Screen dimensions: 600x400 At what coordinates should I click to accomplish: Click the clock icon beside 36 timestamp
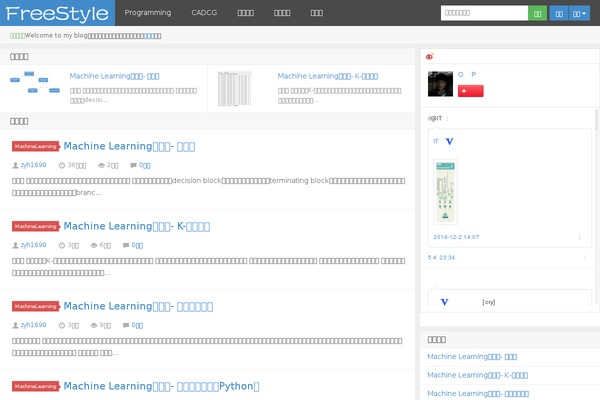point(62,165)
